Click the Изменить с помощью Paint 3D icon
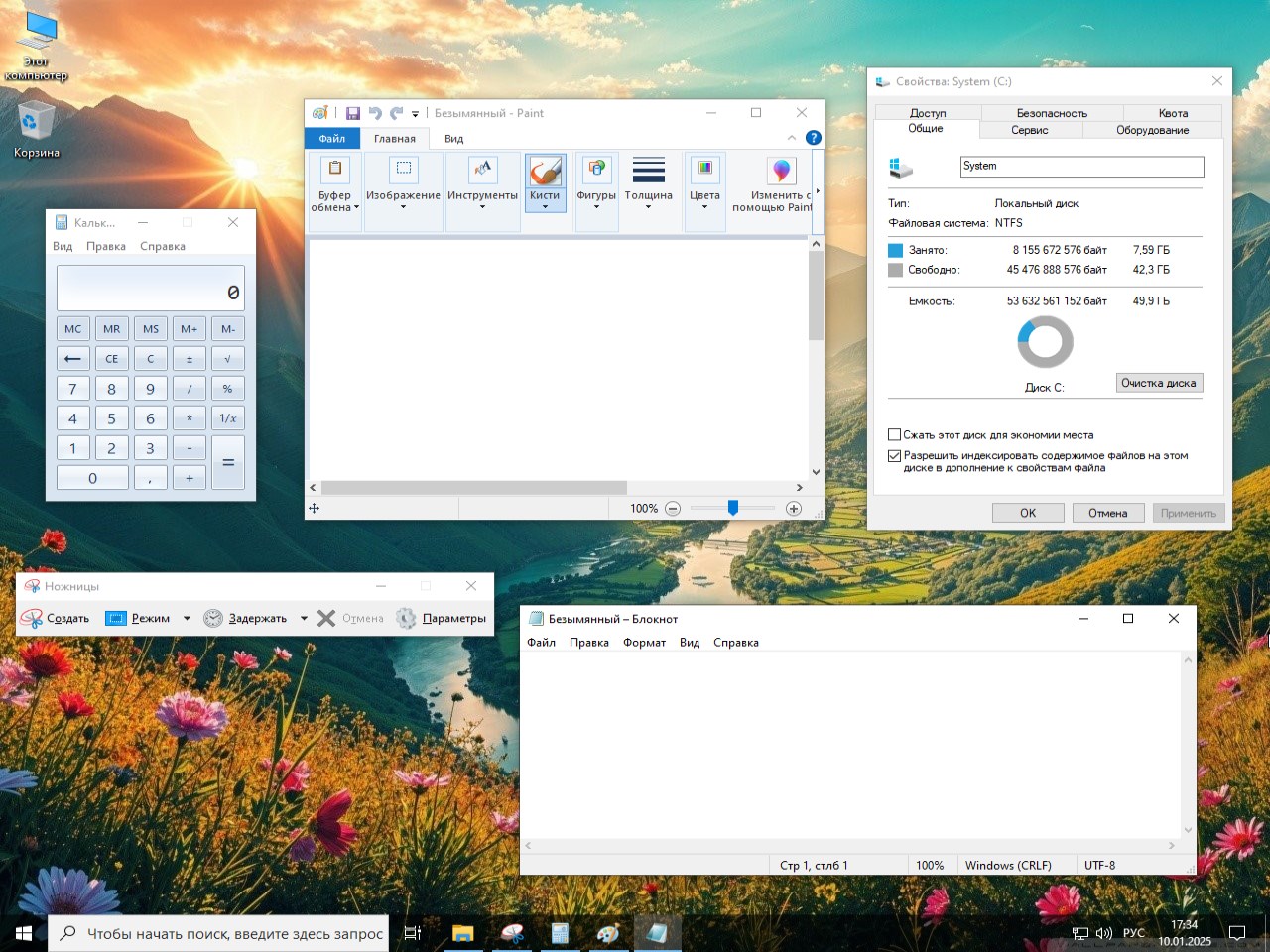Image resolution: width=1270 pixels, height=952 pixels. [782, 170]
